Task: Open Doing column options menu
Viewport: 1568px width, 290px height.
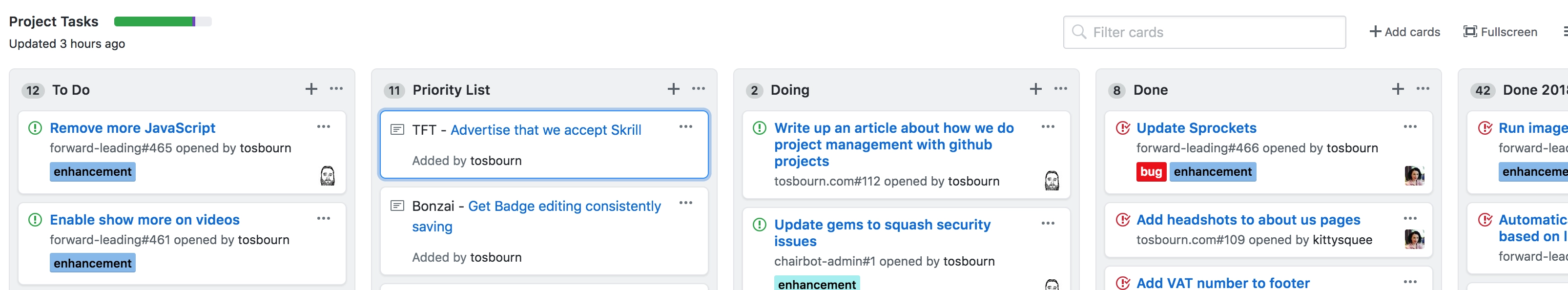Action: tap(1060, 89)
